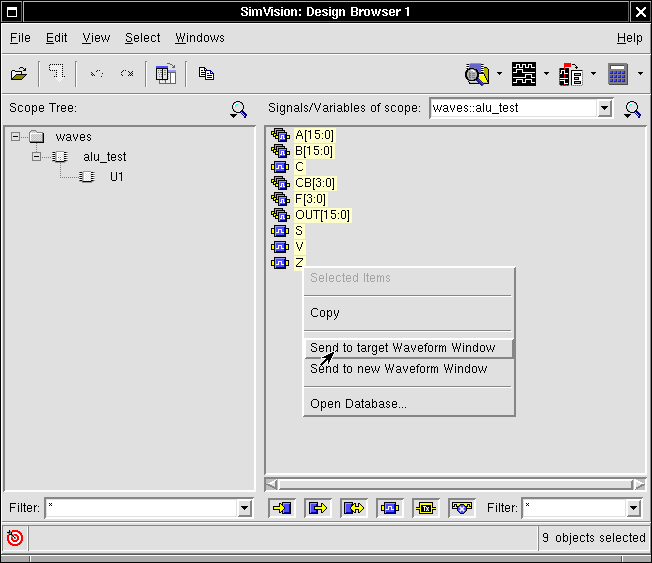Open the File menu
The image size is (652, 563).
pyautogui.click(x=20, y=38)
